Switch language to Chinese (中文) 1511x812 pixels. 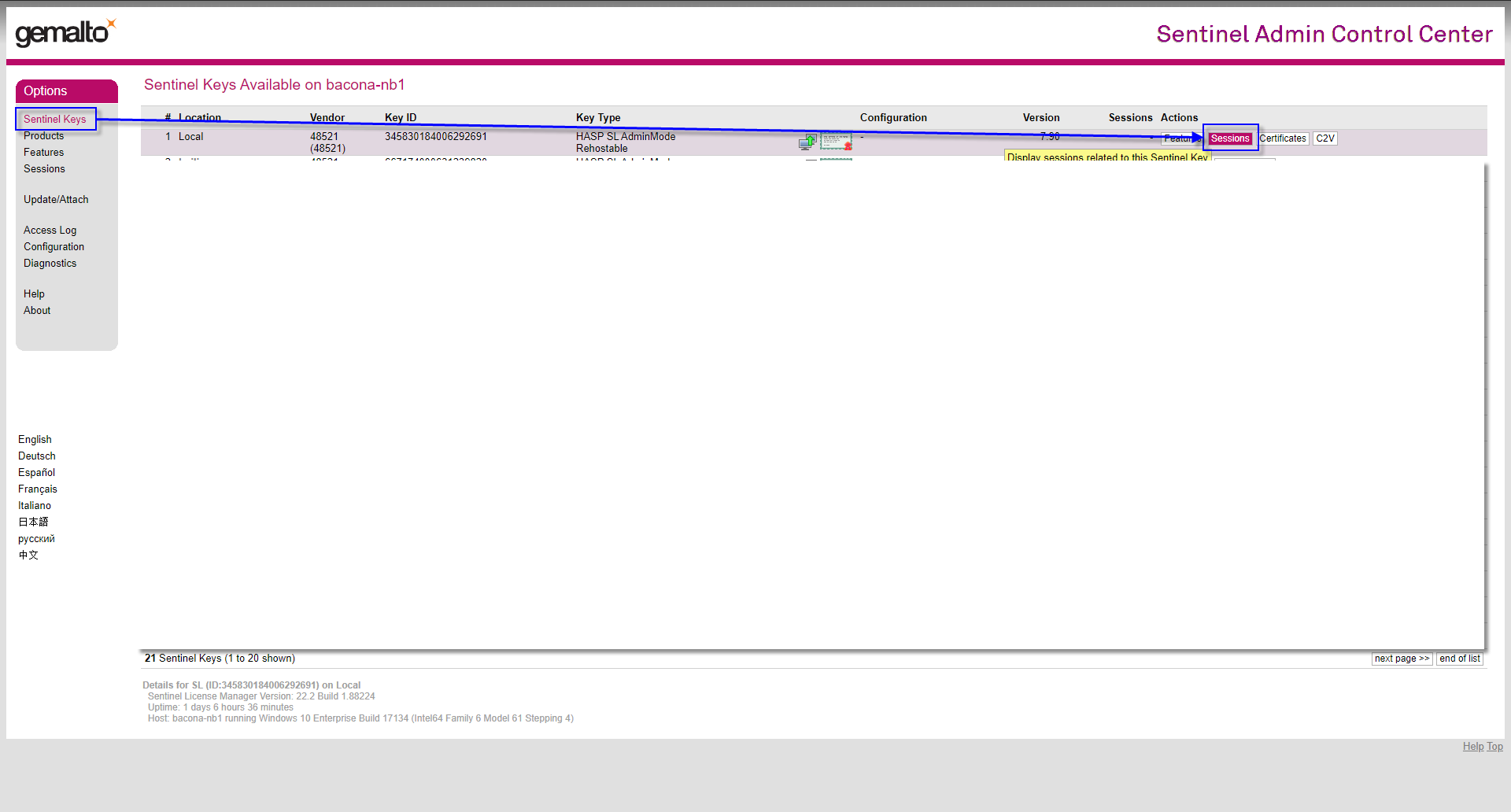(28, 555)
